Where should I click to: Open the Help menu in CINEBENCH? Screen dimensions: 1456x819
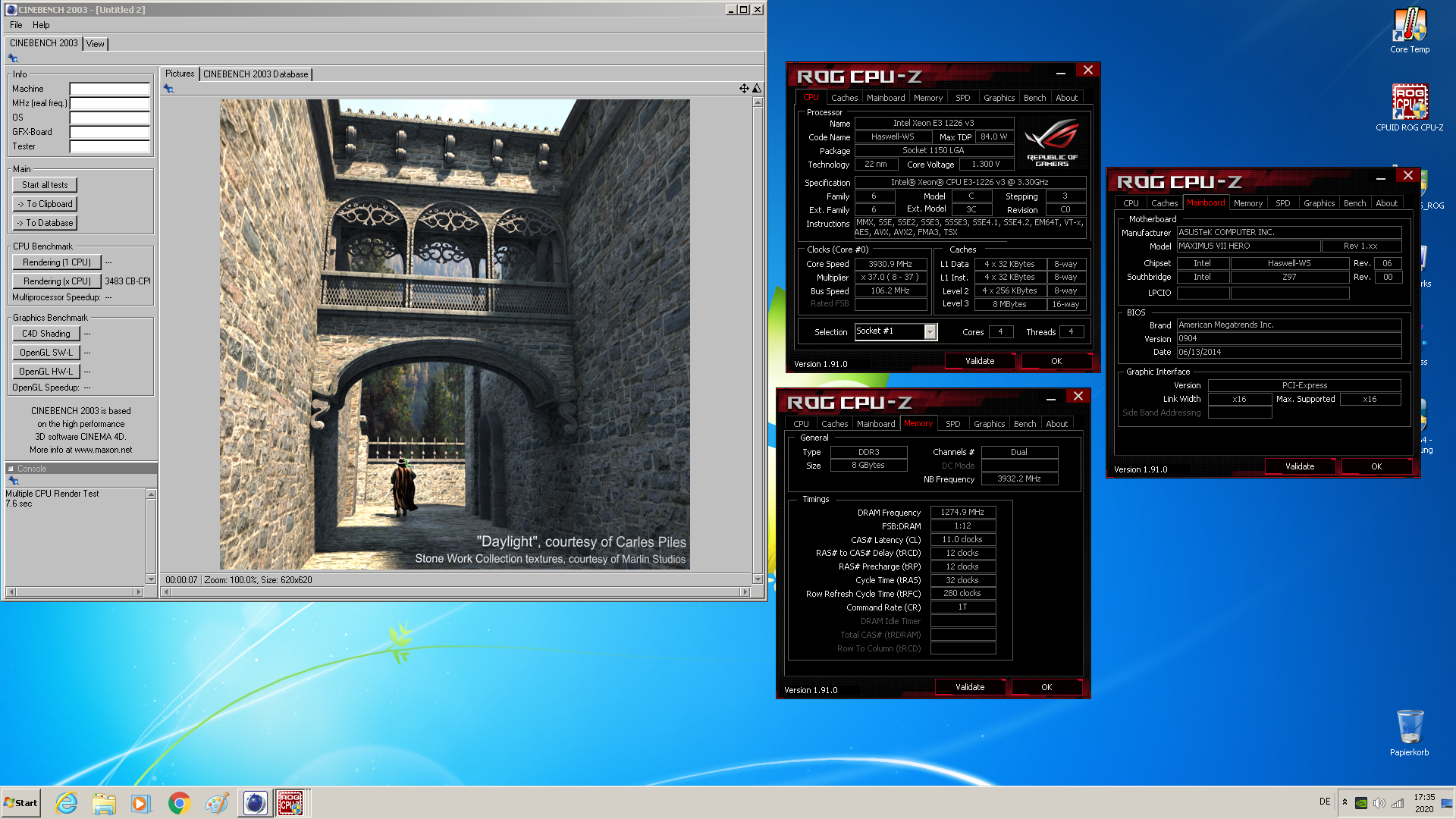pos(41,25)
